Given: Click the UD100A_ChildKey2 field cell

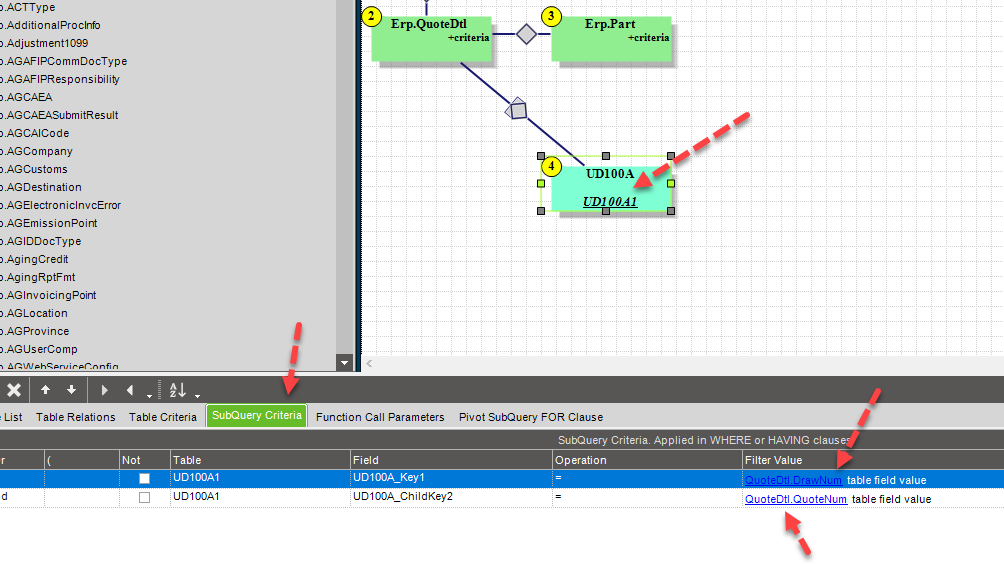Looking at the screenshot, I should [451, 497].
